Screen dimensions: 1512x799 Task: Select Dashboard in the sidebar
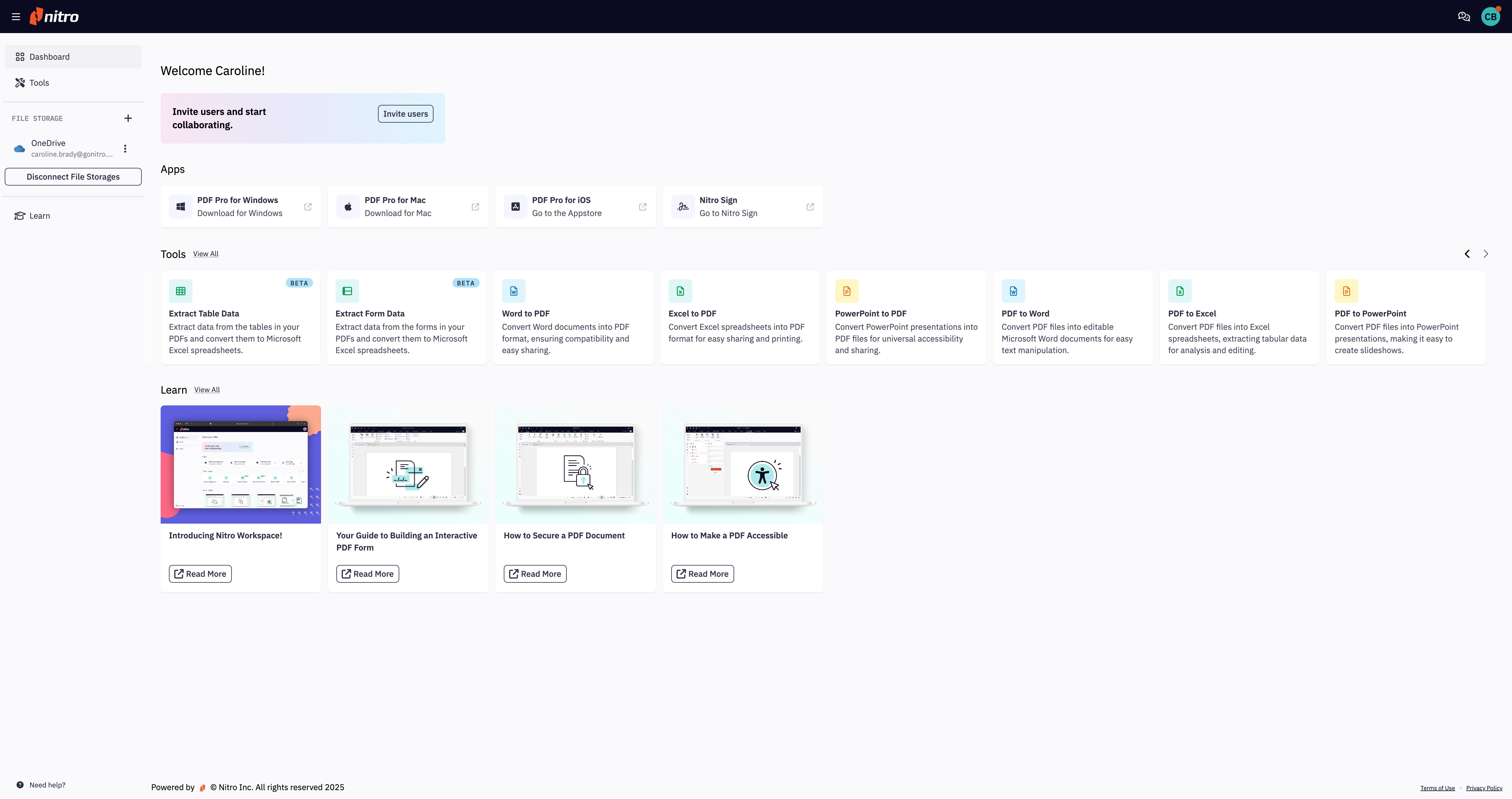73,57
